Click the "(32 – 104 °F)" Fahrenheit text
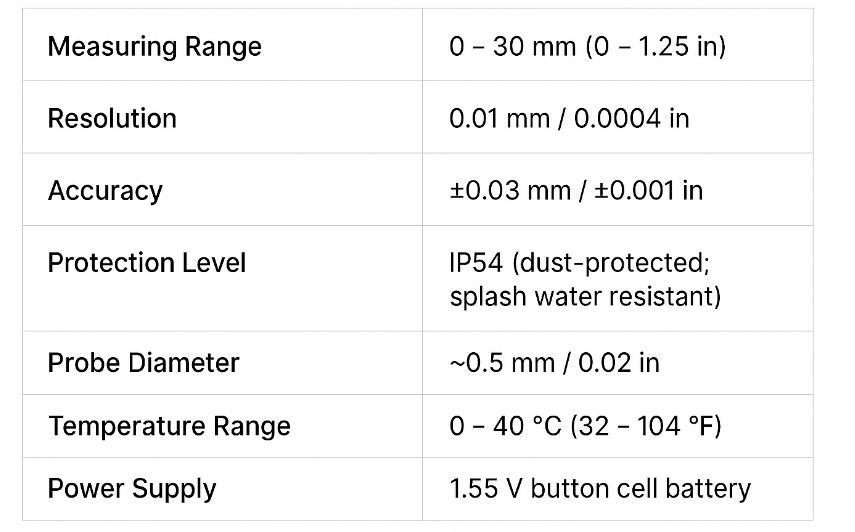Viewport: 855px width, 532px height. click(x=649, y=426)
